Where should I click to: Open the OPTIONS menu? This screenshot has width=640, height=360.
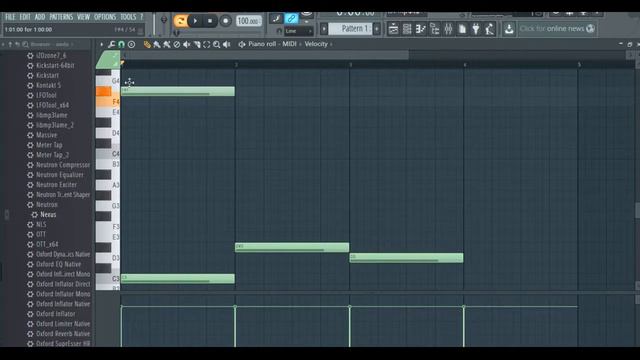tap(105, 17)
